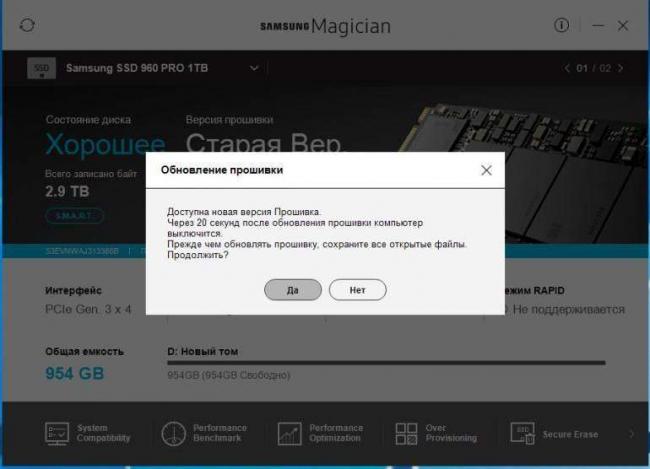Open System Compatibility icon
Viewport: 650px width, 469px height.
pyautogui.click(x=57, y=434)
